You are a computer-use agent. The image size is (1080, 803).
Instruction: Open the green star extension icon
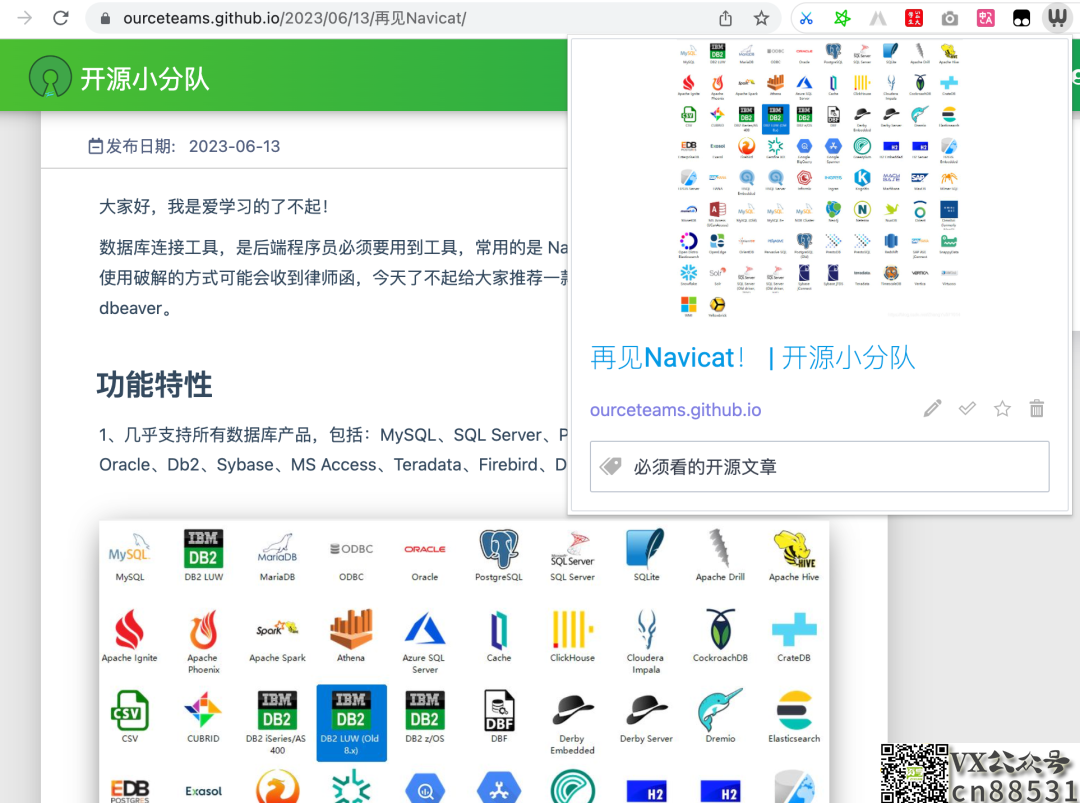[842, 19]
